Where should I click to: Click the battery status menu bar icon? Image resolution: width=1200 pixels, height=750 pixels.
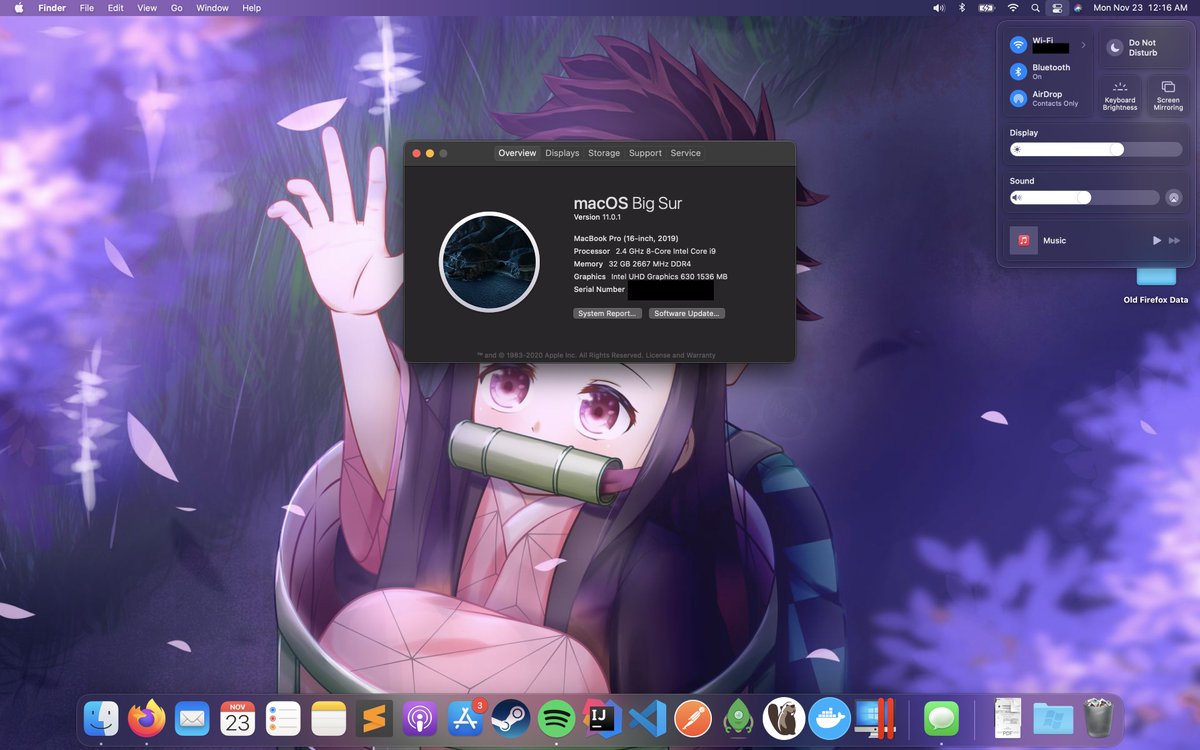987,8
